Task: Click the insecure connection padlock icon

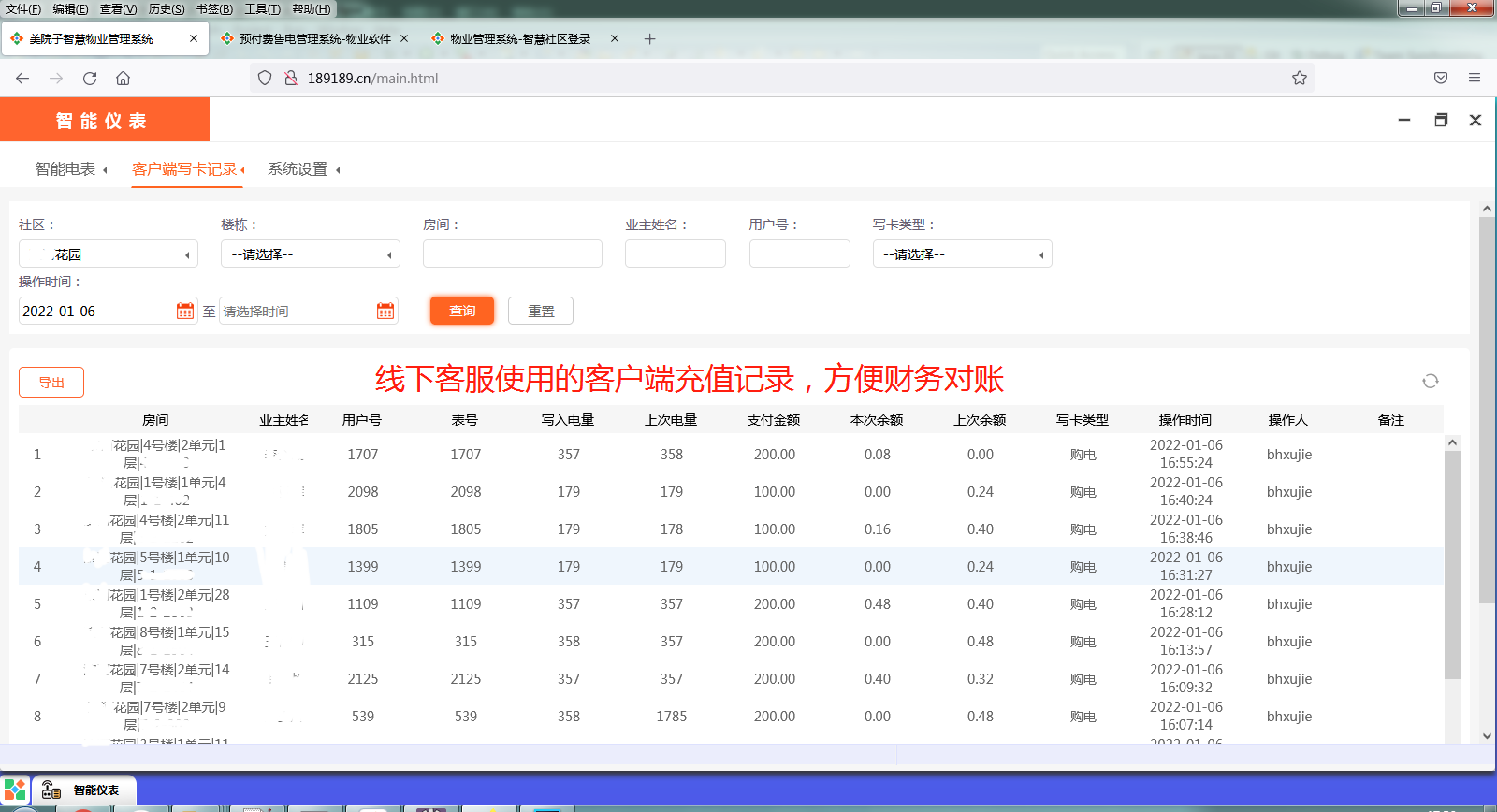Action: 291,79
